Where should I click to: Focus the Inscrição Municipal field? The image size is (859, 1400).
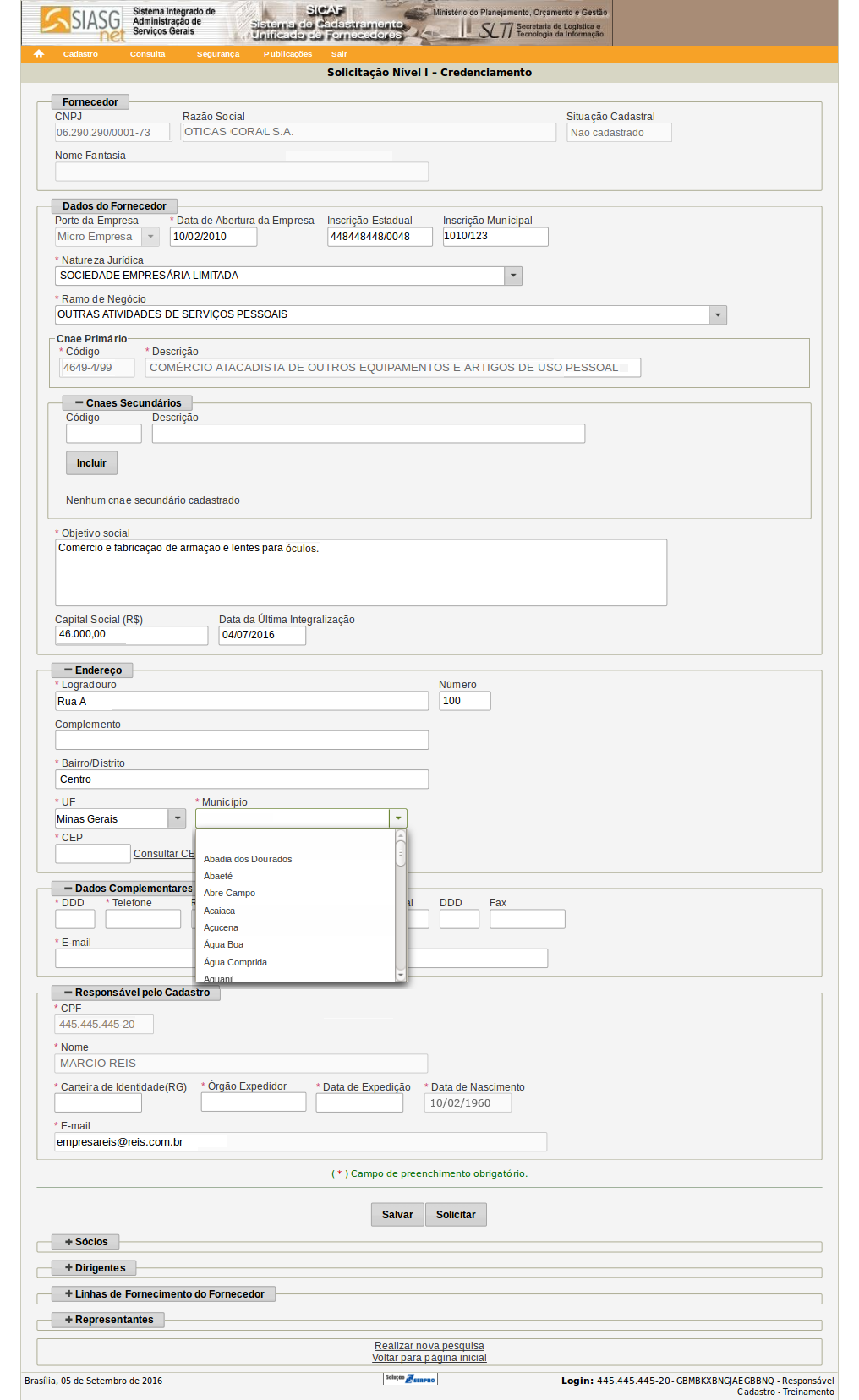pos(495,237)
